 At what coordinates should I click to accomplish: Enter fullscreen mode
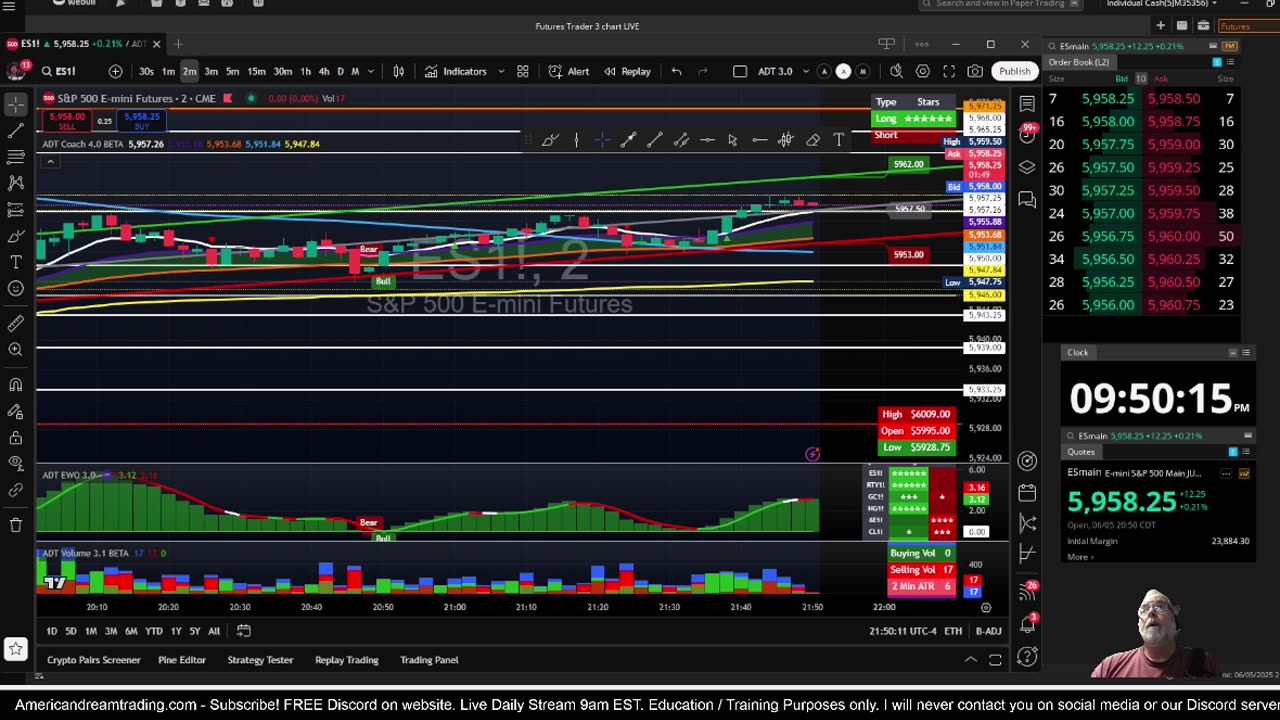(x=948, y=71)
